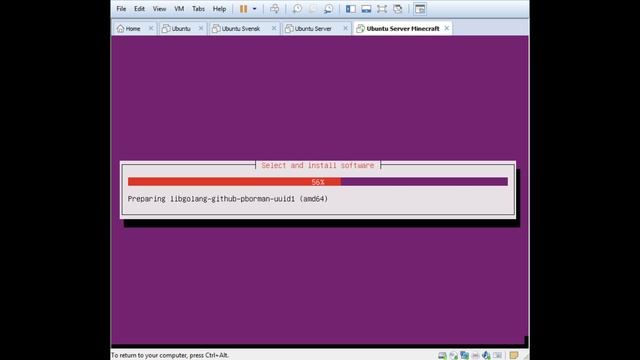This screenshot has height=360, width=640.
Task: Close the Ubuntu Server Minecraft tab
Action: tap(447, 28)
